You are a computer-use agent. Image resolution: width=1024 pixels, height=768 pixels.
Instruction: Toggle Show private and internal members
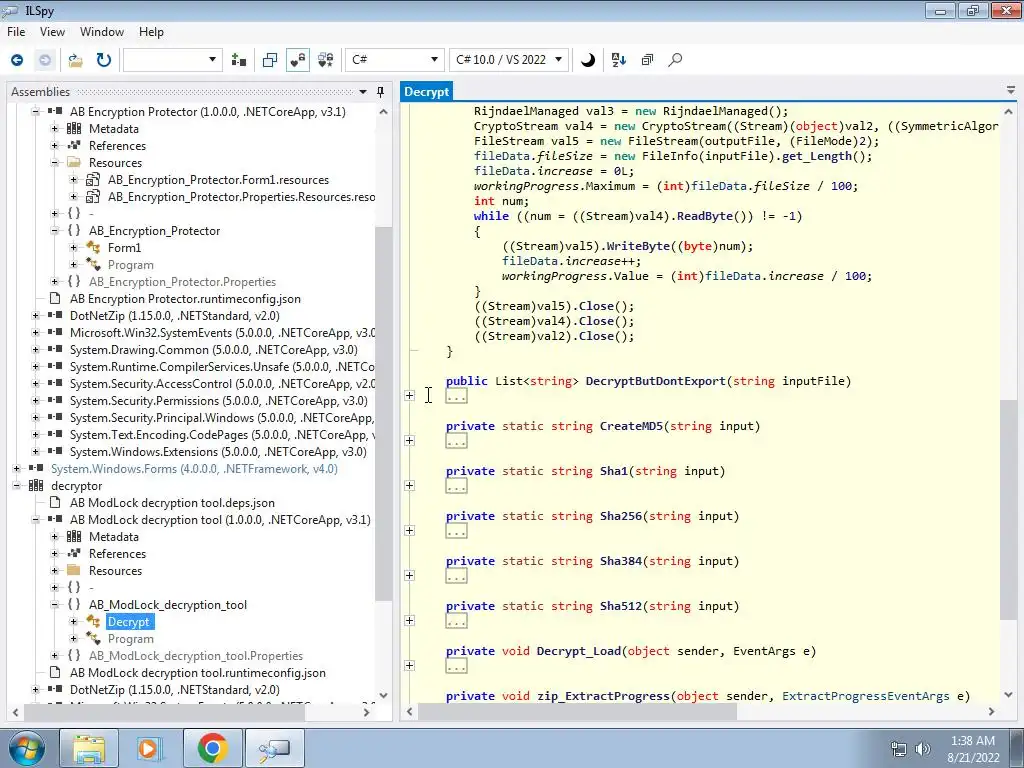click(298, 60)
